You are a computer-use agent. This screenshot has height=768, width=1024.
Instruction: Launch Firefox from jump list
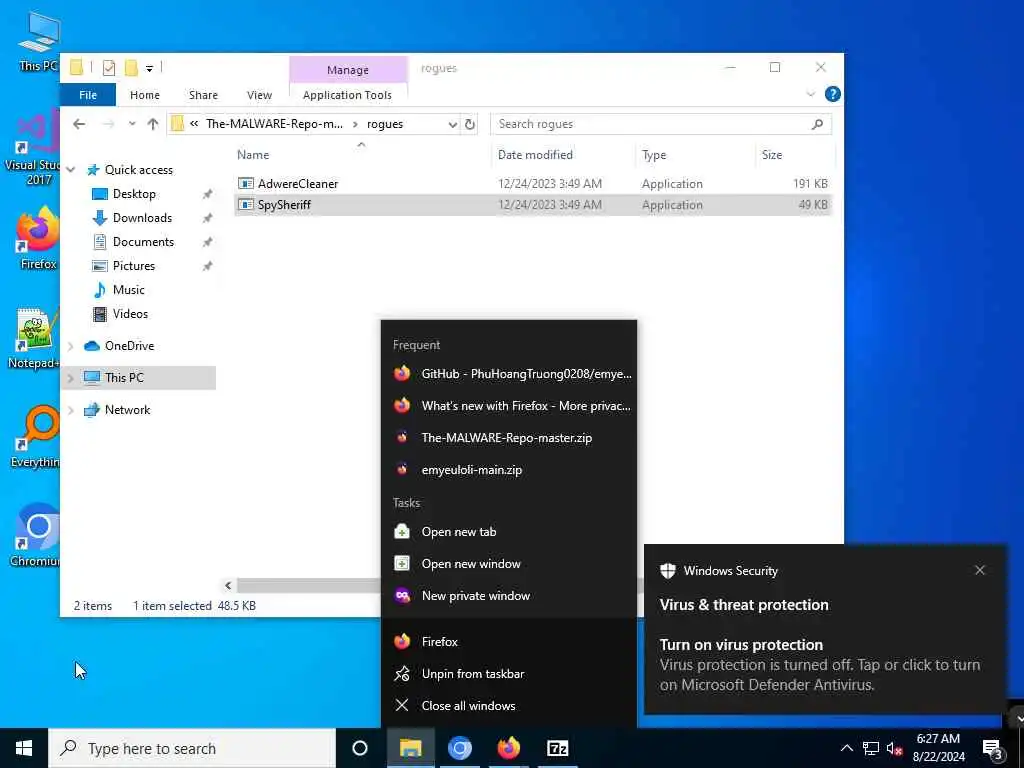point(509,642)
